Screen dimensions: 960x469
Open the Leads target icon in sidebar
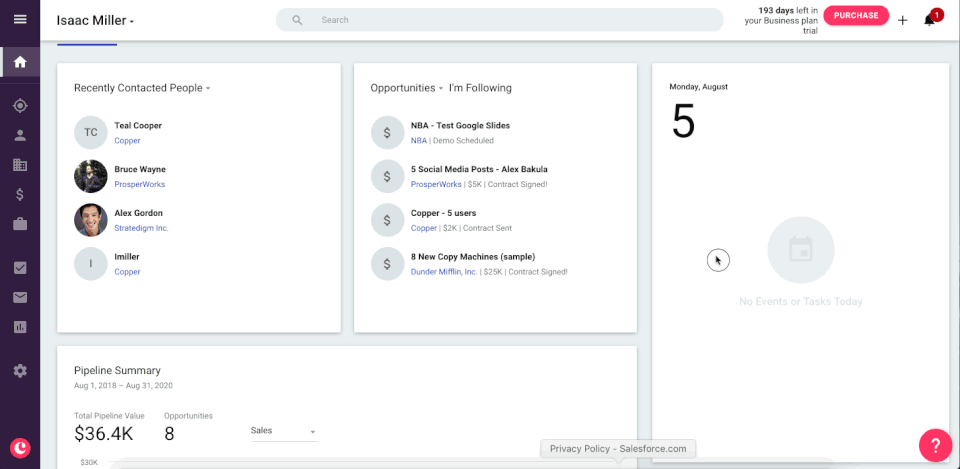(20, 106)
